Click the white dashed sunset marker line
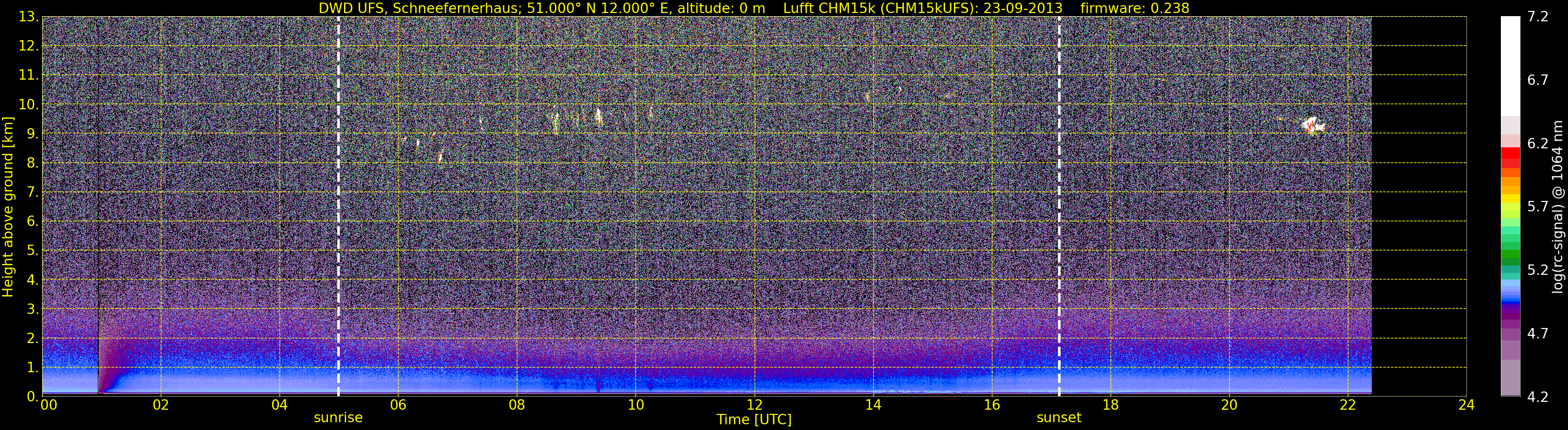 click(1059, 206)
